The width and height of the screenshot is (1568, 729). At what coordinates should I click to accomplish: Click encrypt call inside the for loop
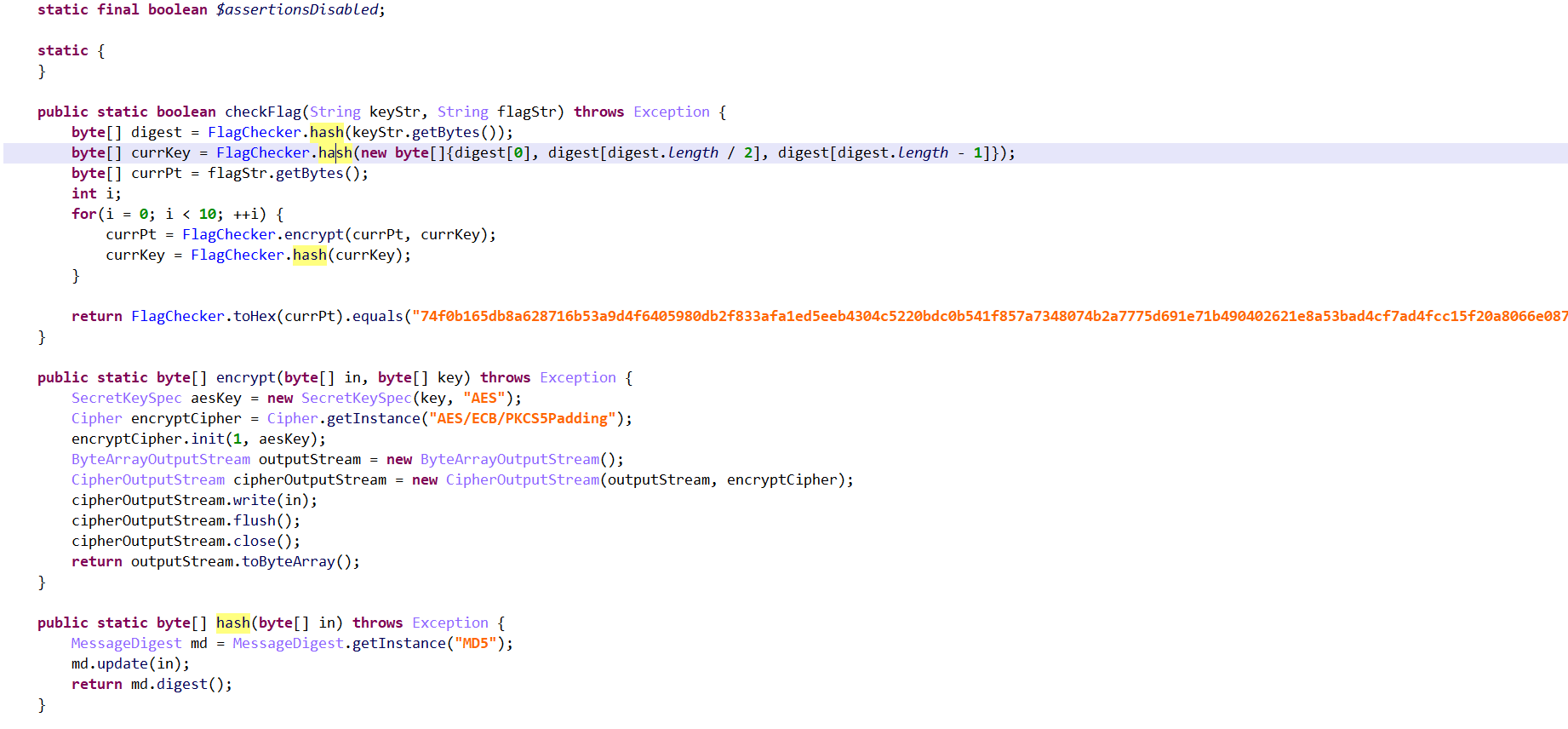click(313, 234)
